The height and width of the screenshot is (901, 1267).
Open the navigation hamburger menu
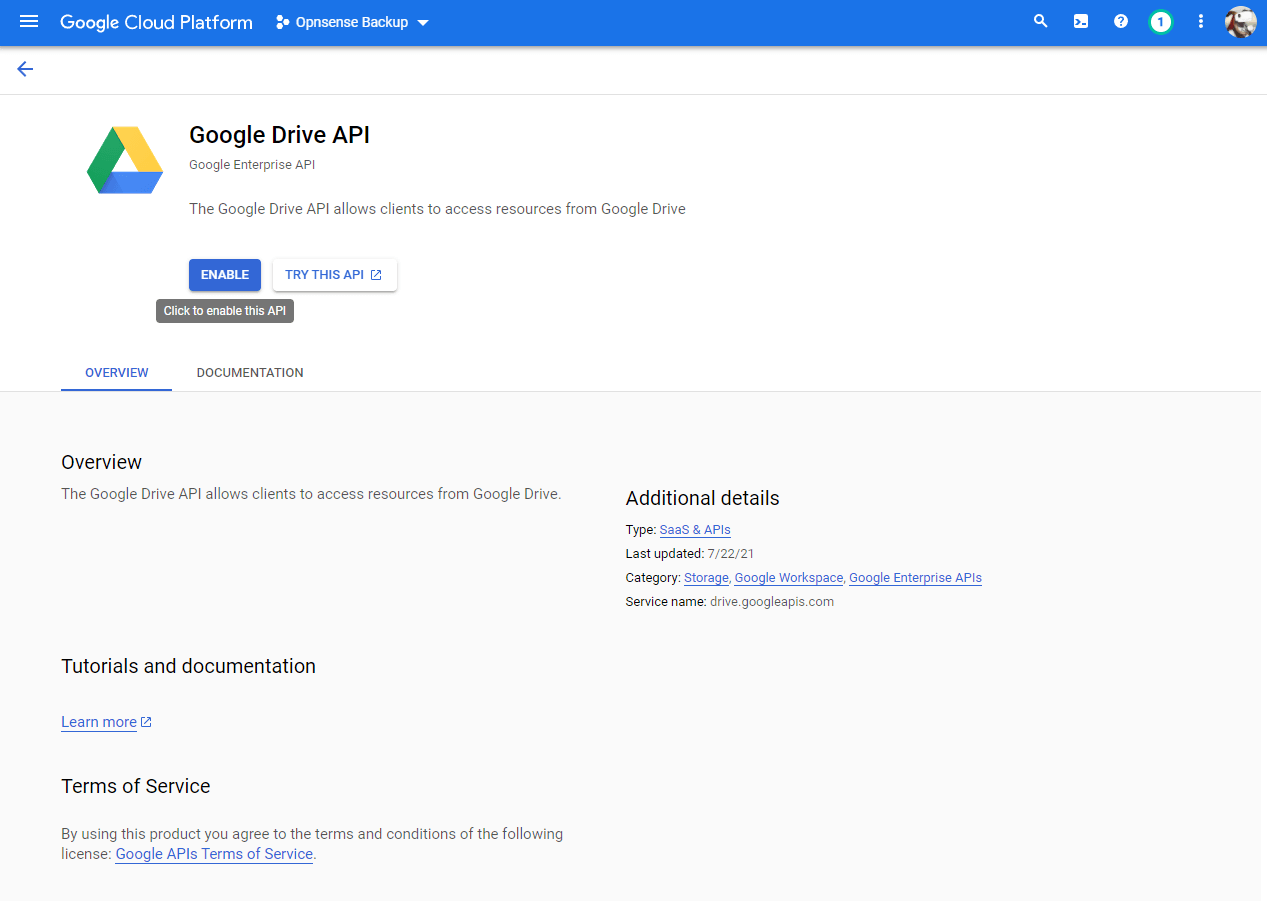(x=28, y=22)
